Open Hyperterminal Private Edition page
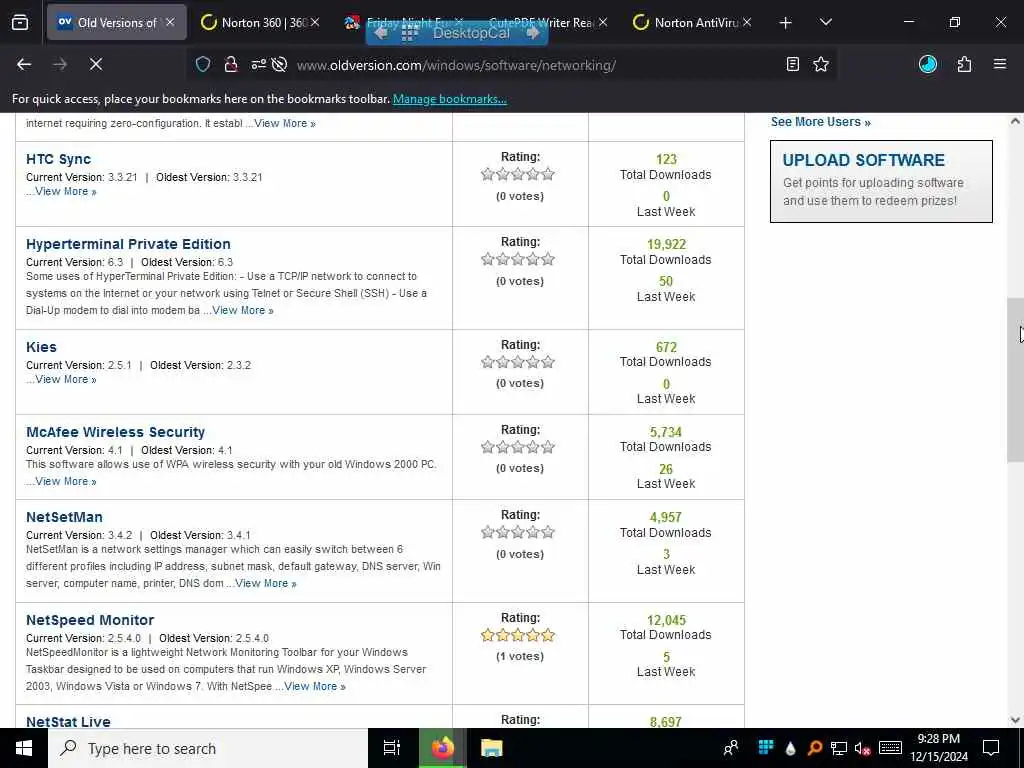Image resolution: width=1024 pixels, height=768 pixels. click(128, 244)
